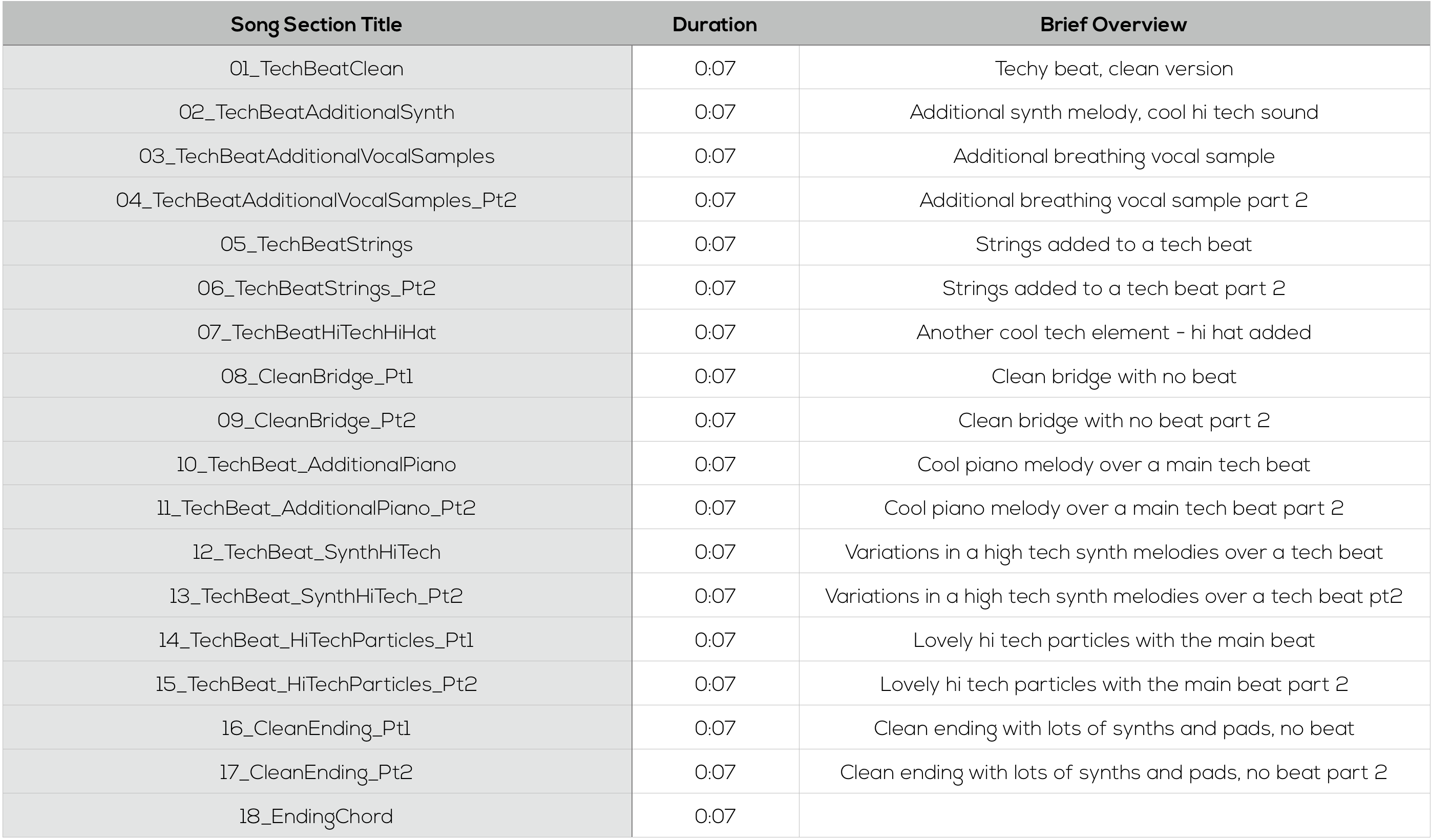The image size is (1432, 840).
Task: Select 'Another cool tech element - hi hat added'
Action: point(1114,332)
